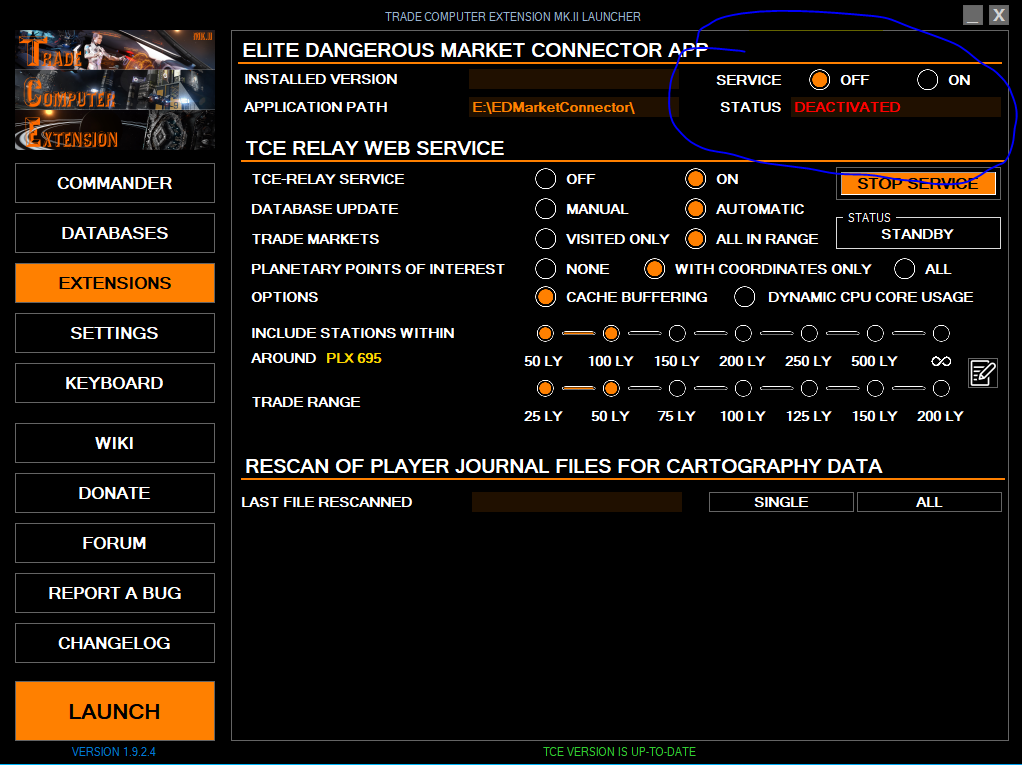Screen dimensions: 1022x765
Task: Set trade range to 50 LY
Action: [x=611, y=388]
